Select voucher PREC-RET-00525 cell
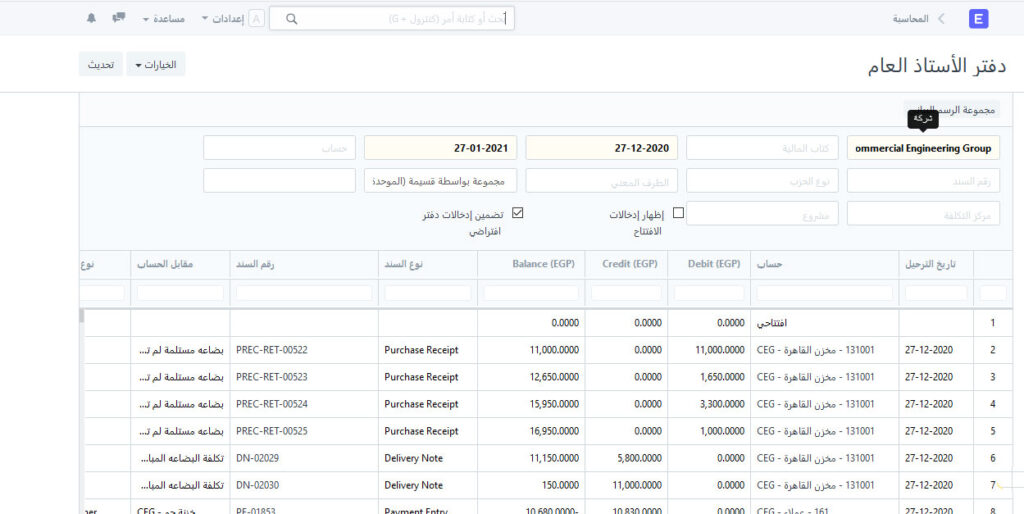The image size is (1024, 514). 304,431
